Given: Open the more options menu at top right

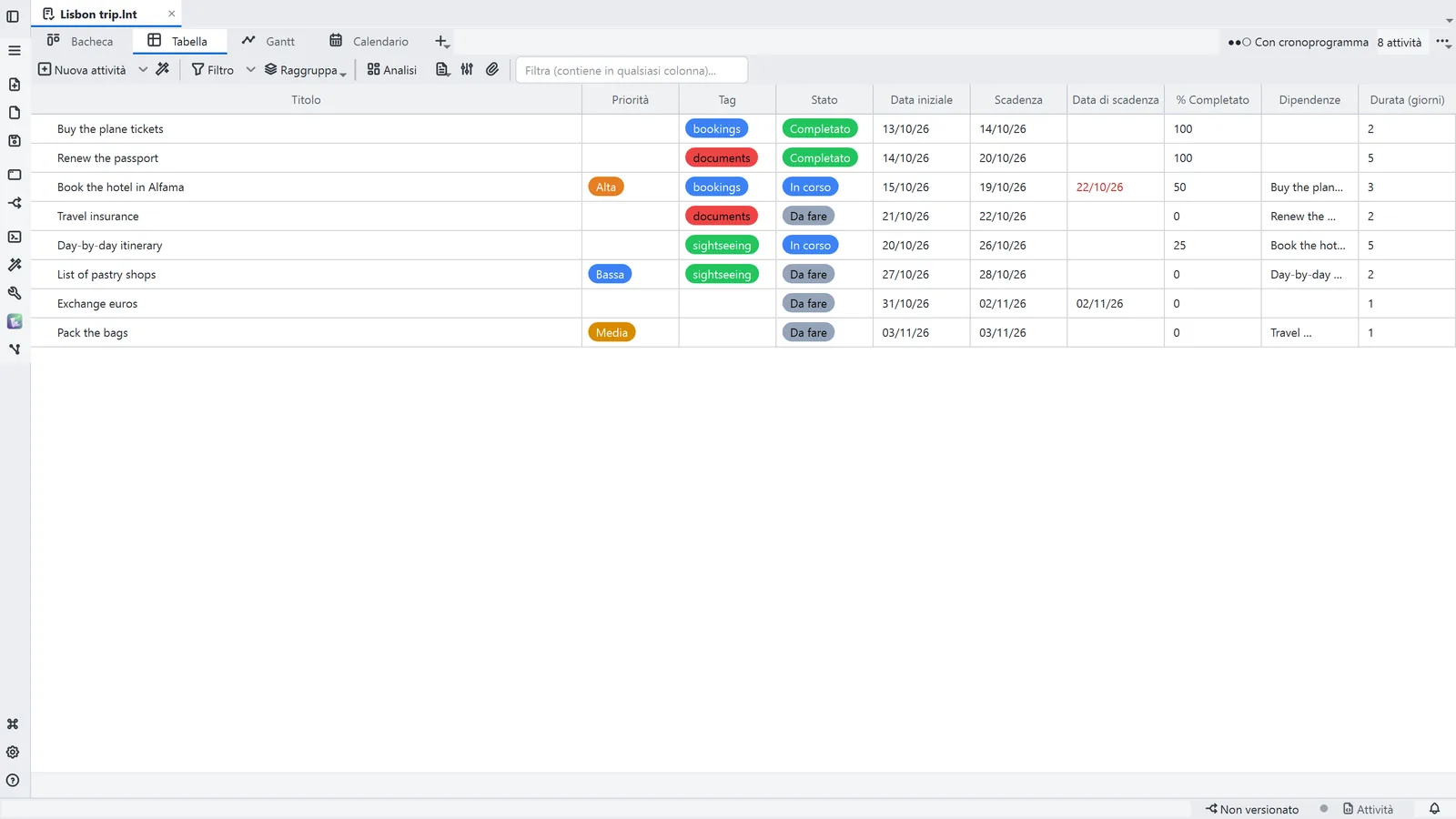Looking at the screenshot, I should (x=1443, y=42).
